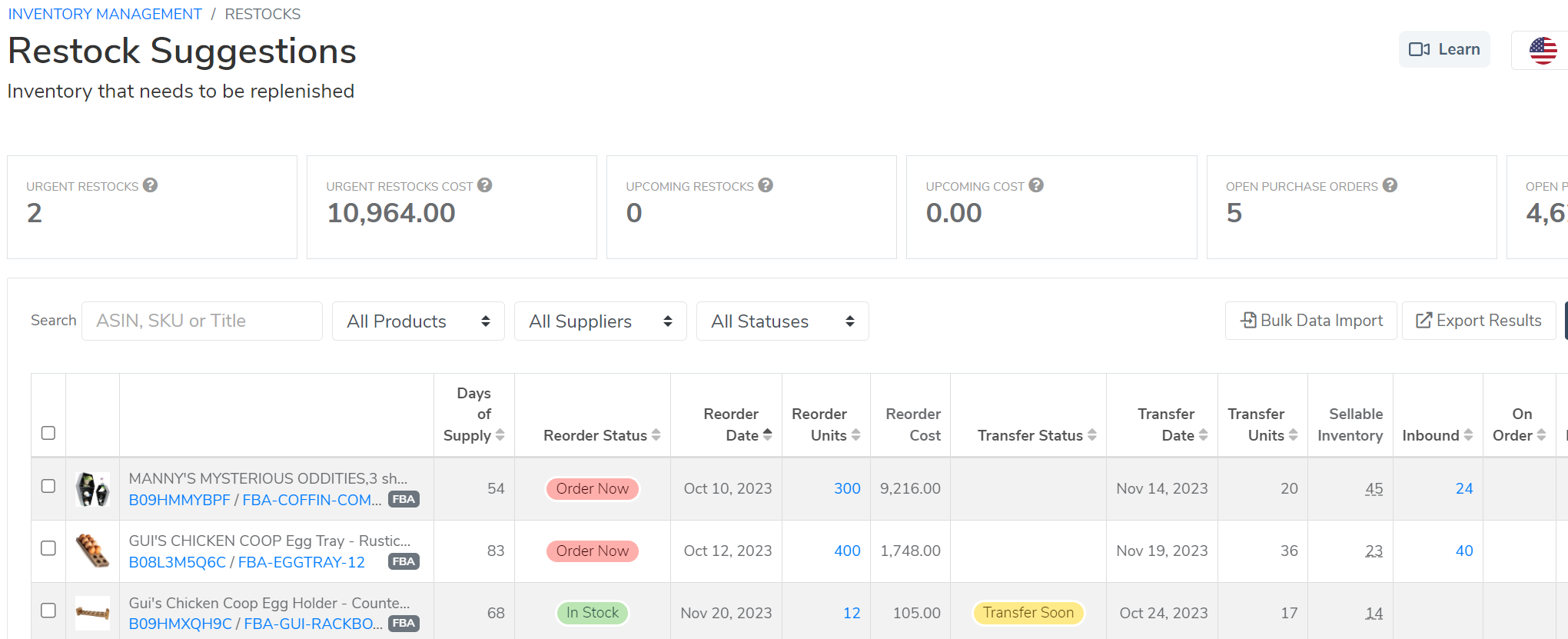Open Open Purchase Orders help icon
The height and width of the screenshot is (639, 1568).
pos(1390,185)
